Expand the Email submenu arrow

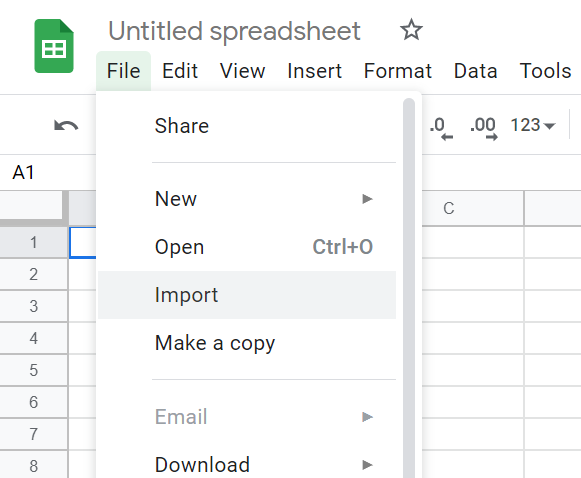click(367, 416)
